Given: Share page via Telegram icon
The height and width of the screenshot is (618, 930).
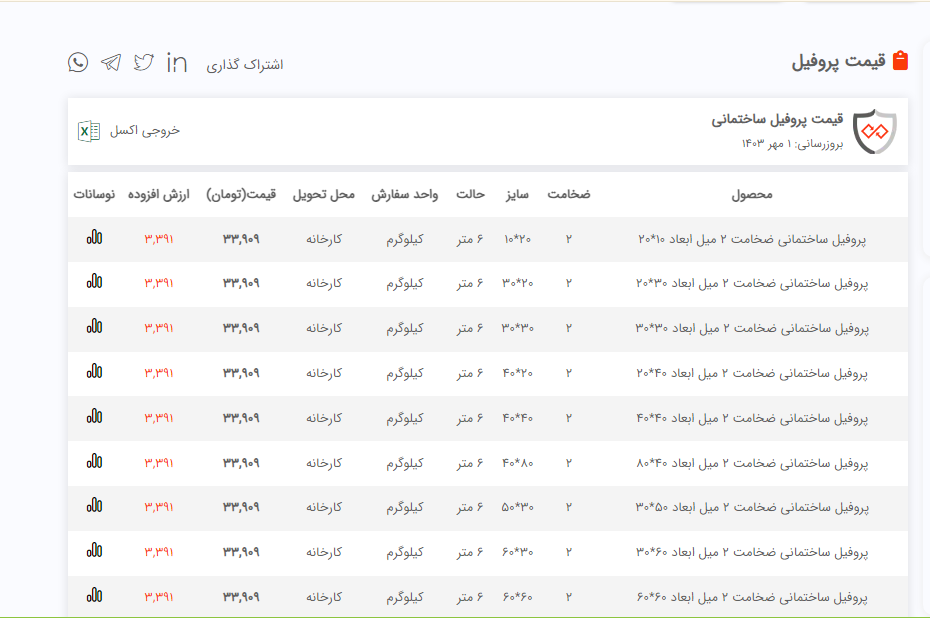Looking at the screenshot, I should pyautogui.click(x=111, y=62).
